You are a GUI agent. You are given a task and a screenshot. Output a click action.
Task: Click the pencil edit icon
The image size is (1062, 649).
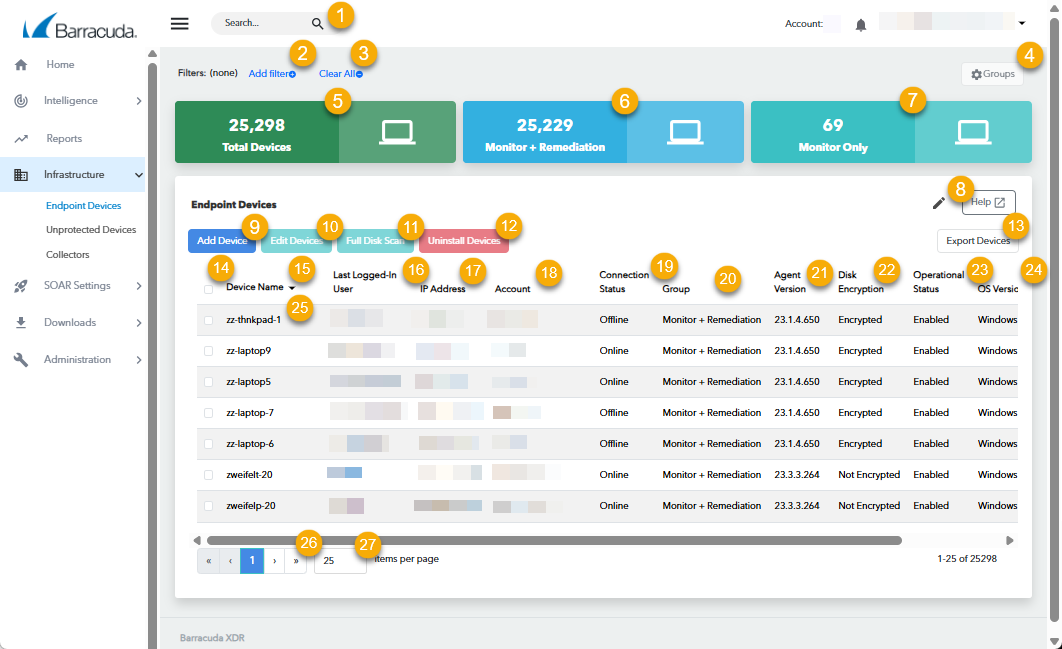tap(939, 203)
